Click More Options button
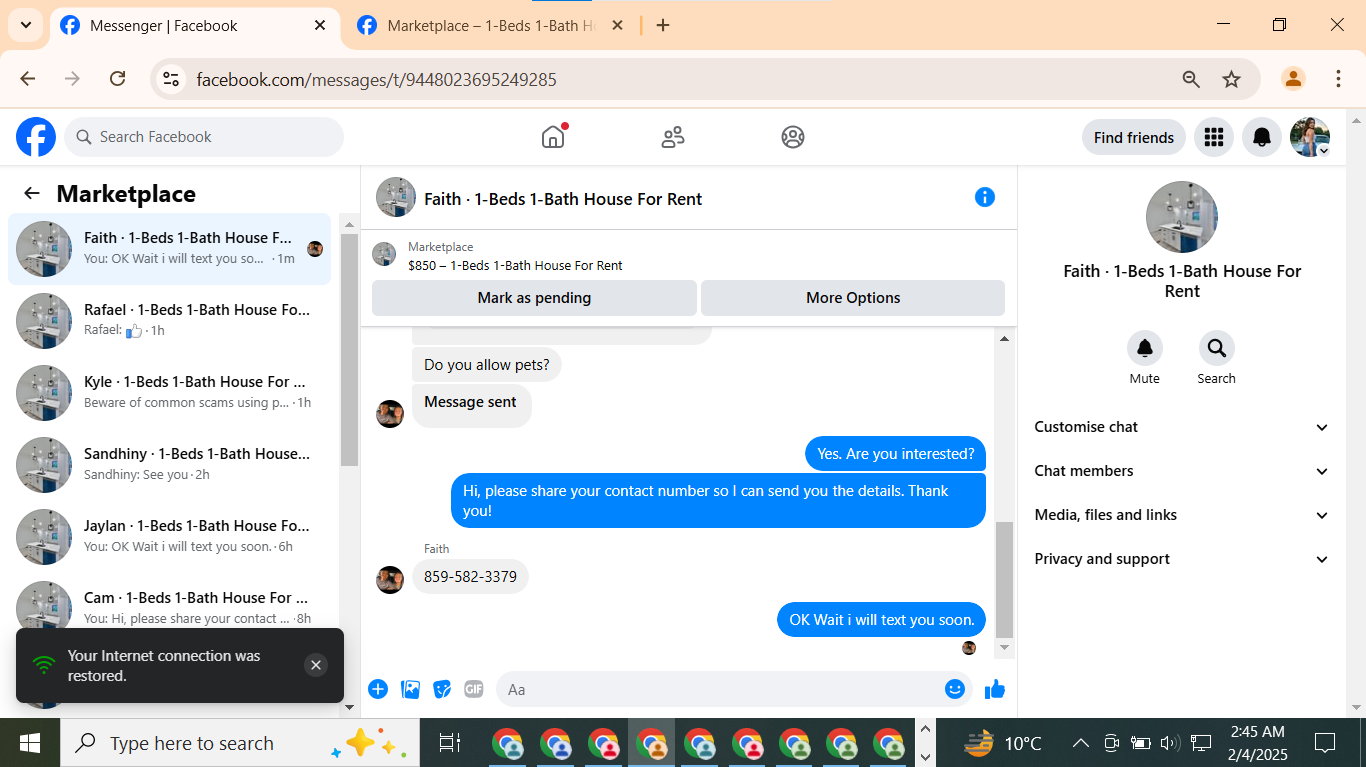 point(853,298)
